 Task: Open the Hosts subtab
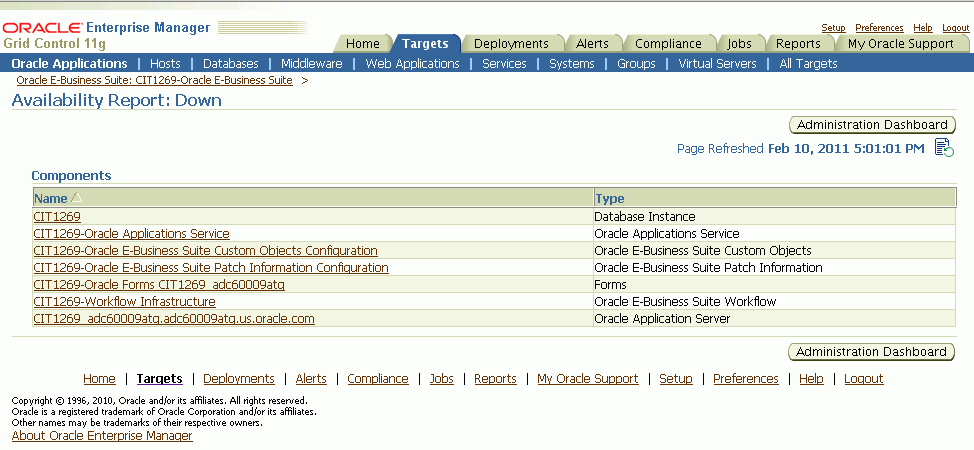[x=165, y=63]
